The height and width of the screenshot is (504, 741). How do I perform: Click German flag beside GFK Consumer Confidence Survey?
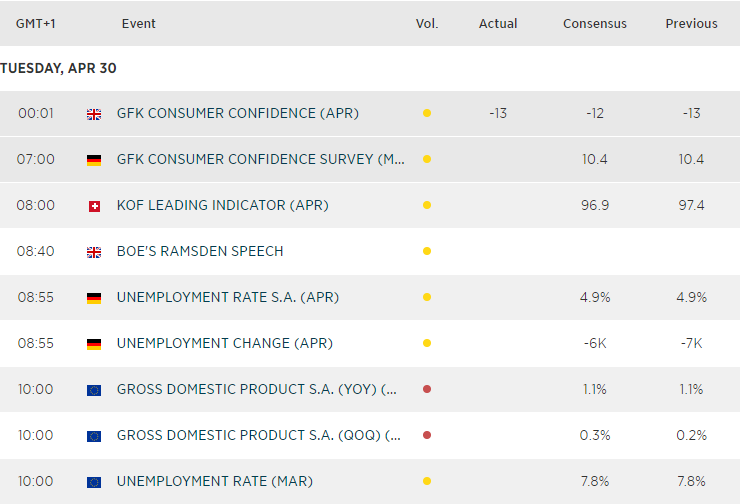point(94,160)
